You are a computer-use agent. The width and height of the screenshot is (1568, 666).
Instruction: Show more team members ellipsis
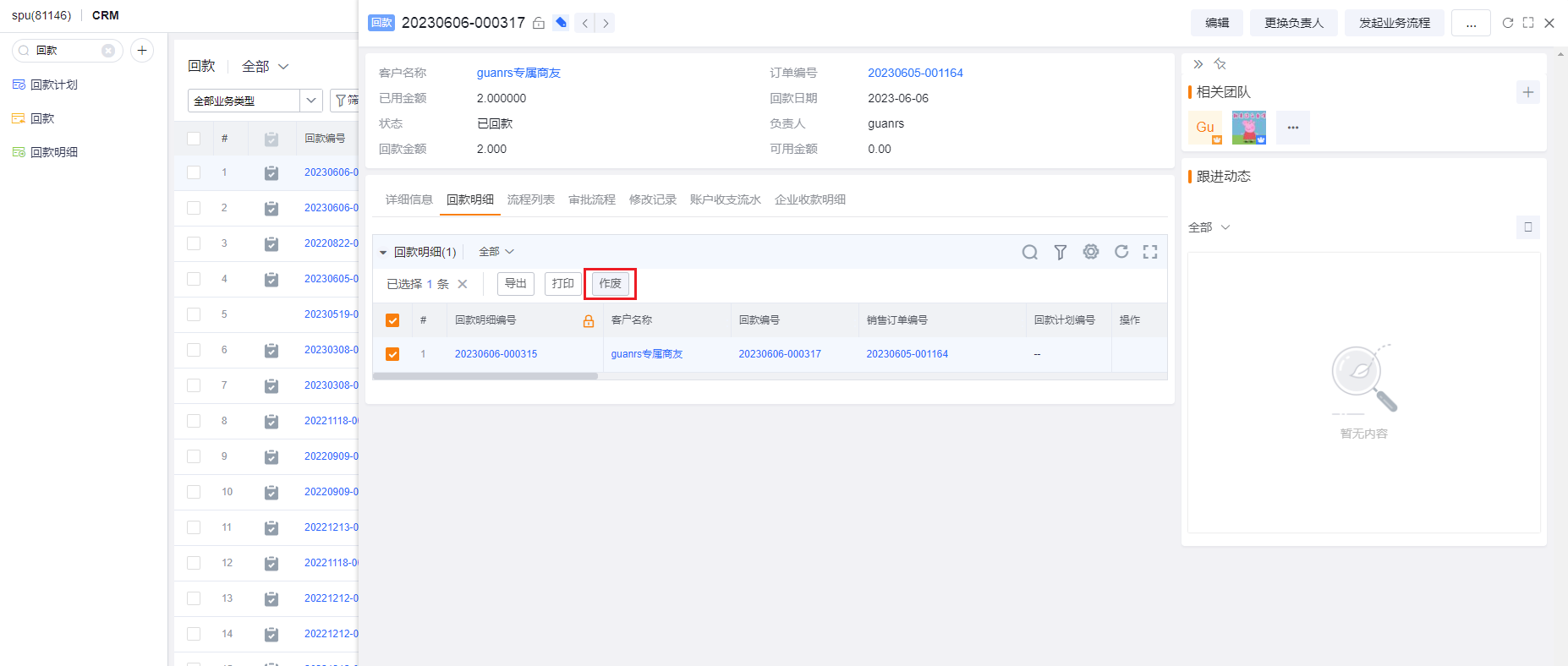(x=1293, y=128)
